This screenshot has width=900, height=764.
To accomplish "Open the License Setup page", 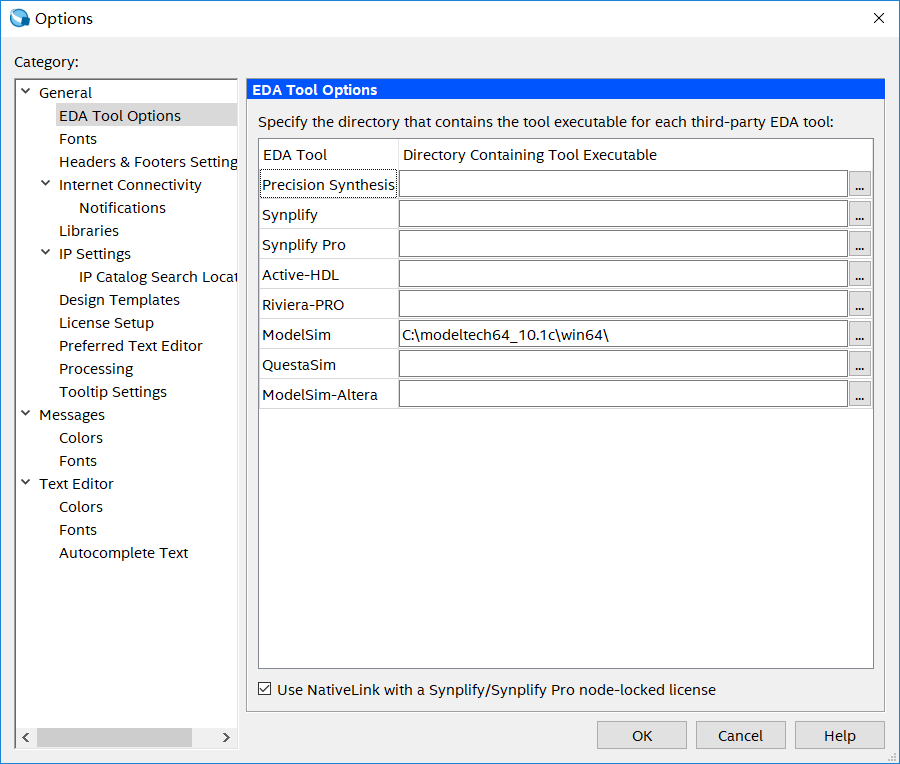I will (x=106, y=323).
